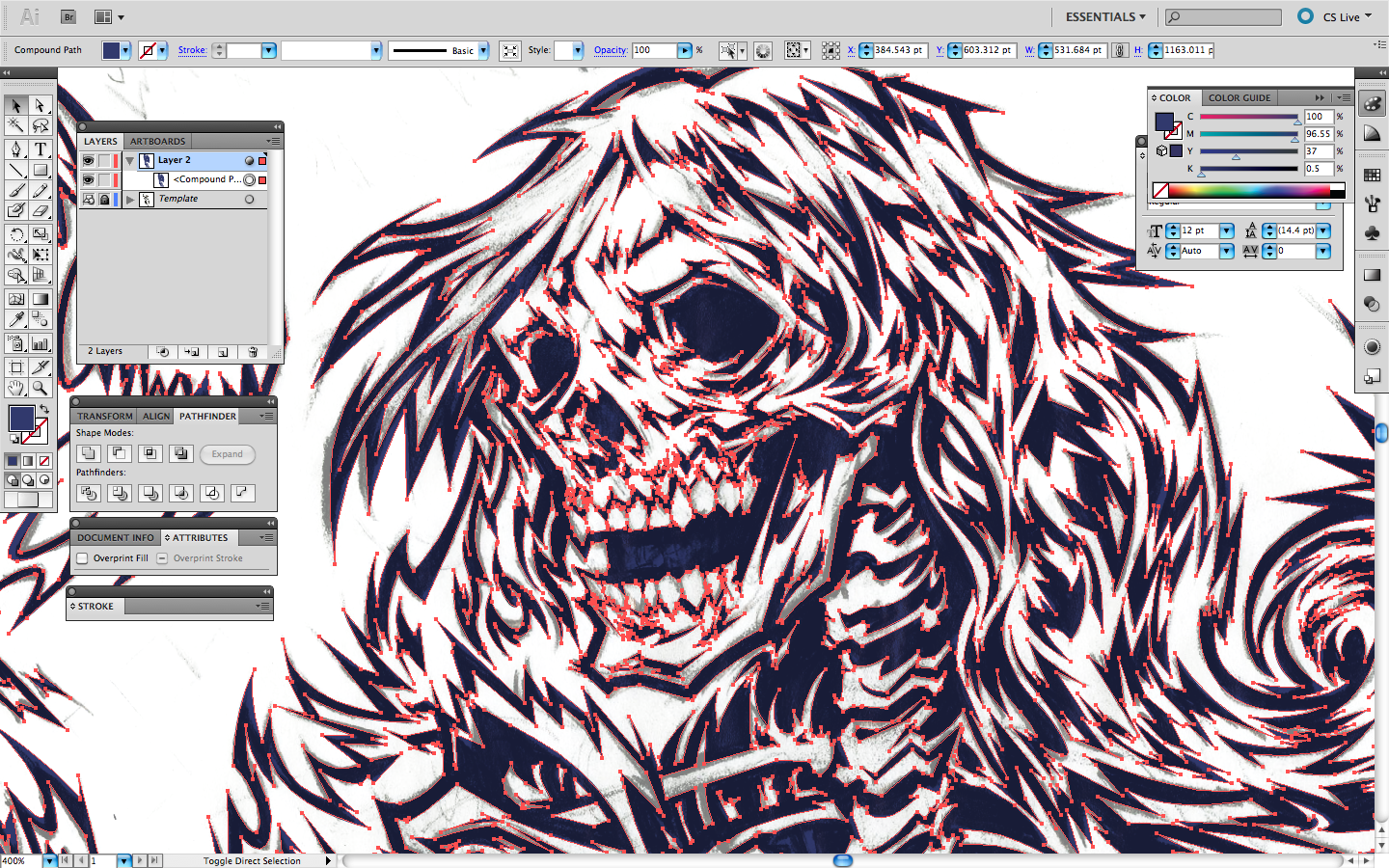This screenshot has width=1389, height=868.
Task: Click target circle of Layer 2
Action: (x=249, y=160)
